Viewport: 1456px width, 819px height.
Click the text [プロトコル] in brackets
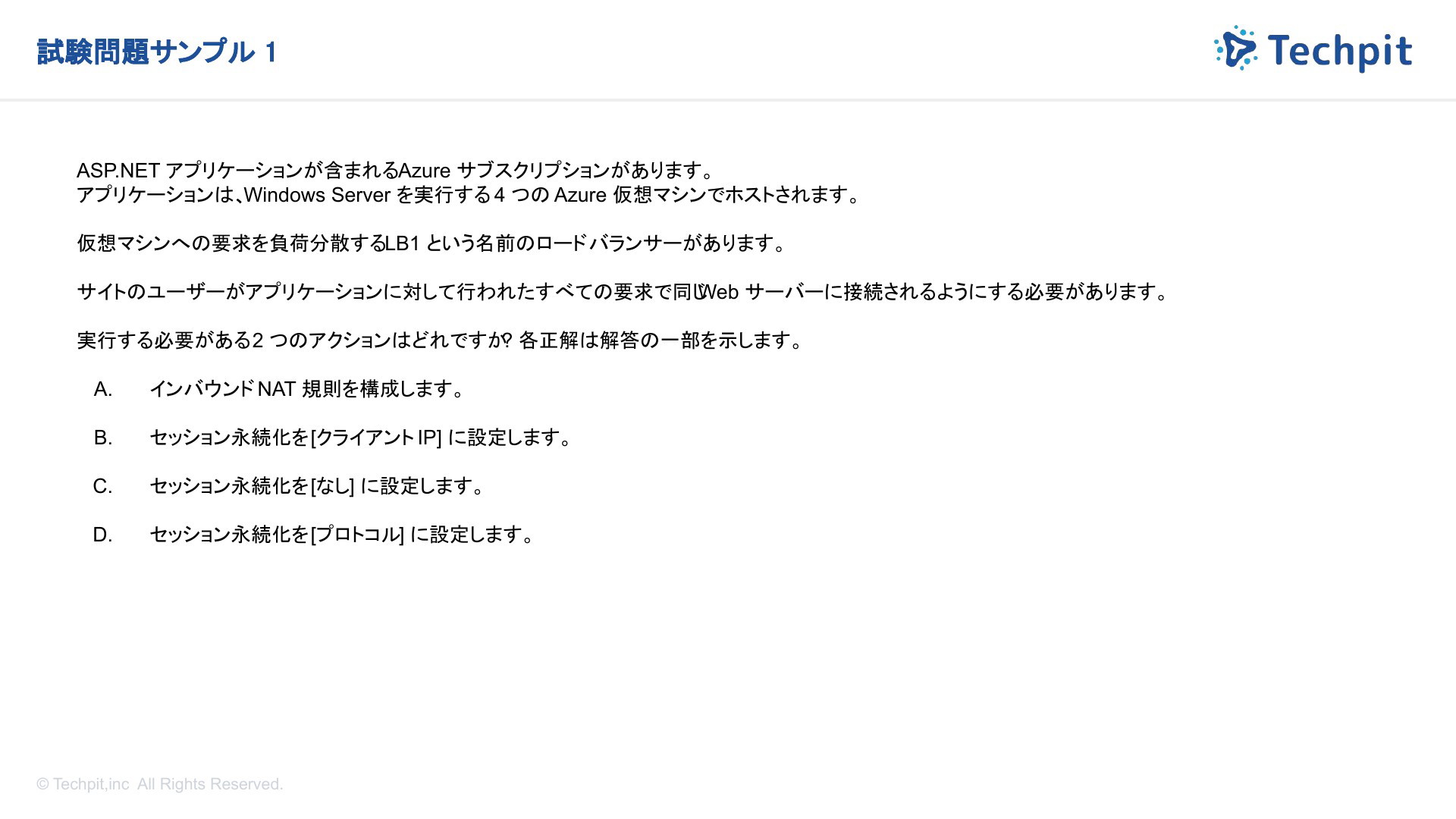point(358,535)
